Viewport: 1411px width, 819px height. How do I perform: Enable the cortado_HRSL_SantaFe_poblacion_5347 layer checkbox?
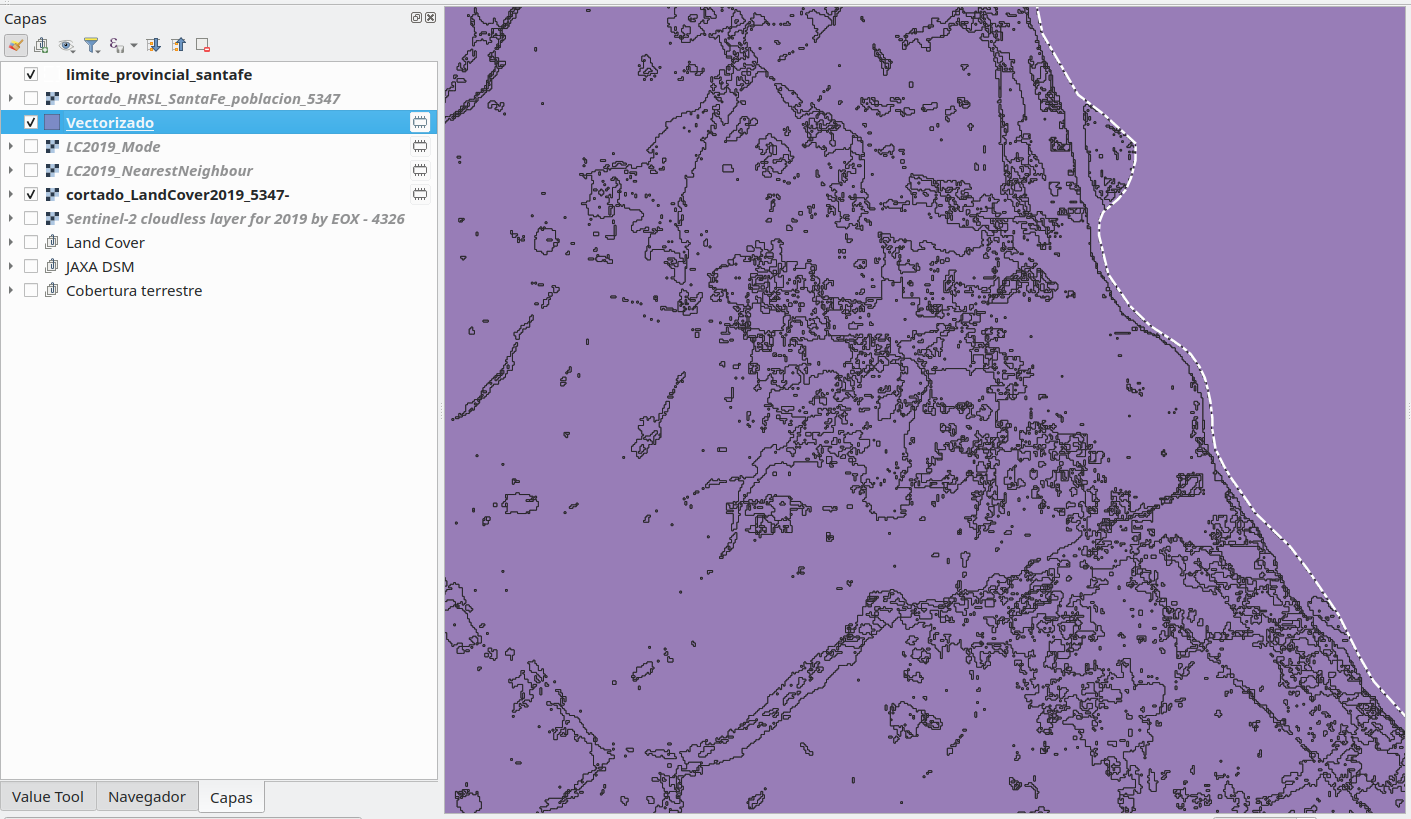tap(31, 98)
